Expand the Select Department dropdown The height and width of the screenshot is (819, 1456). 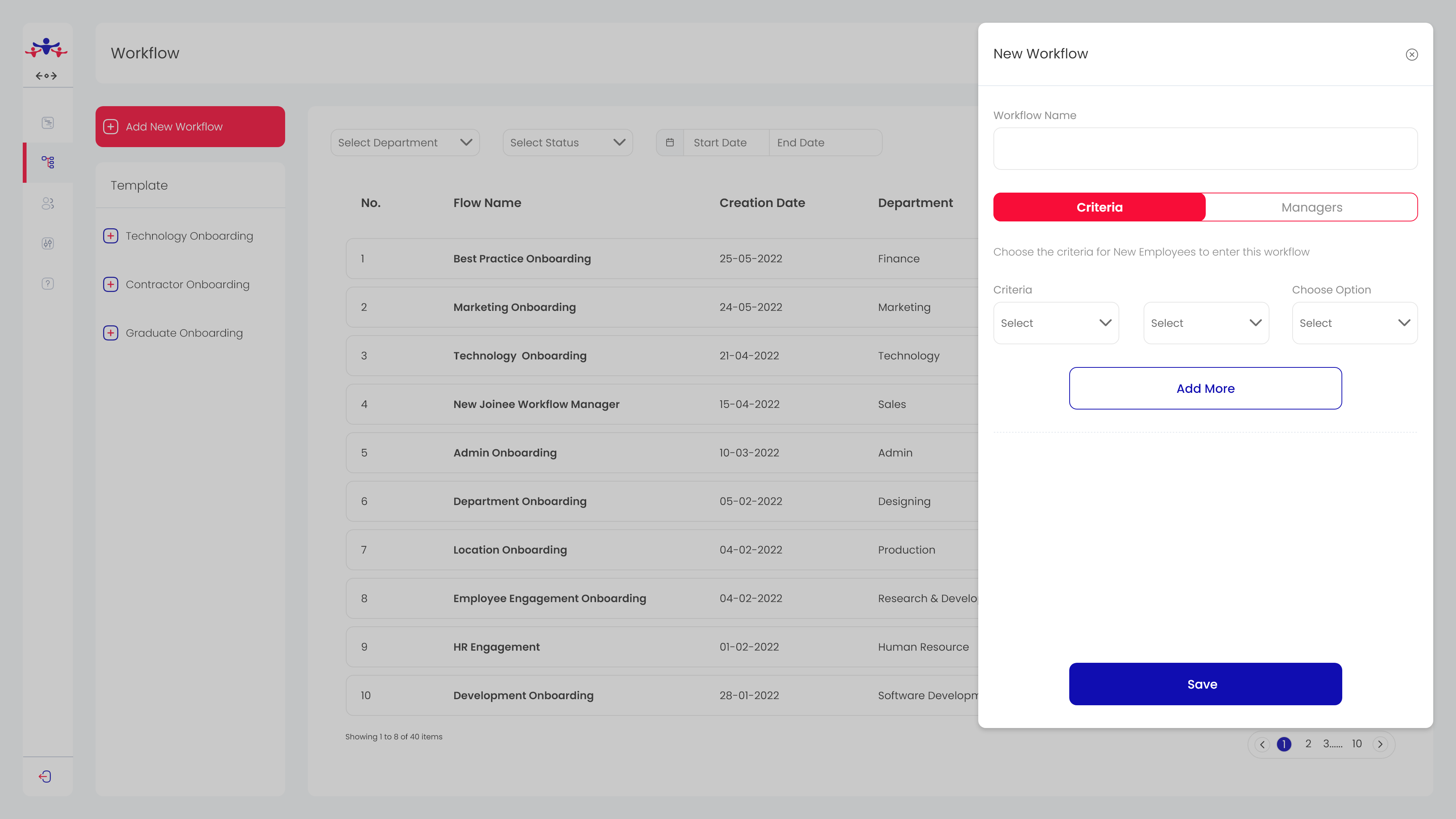pyautogui.click(x=405, y=143)
